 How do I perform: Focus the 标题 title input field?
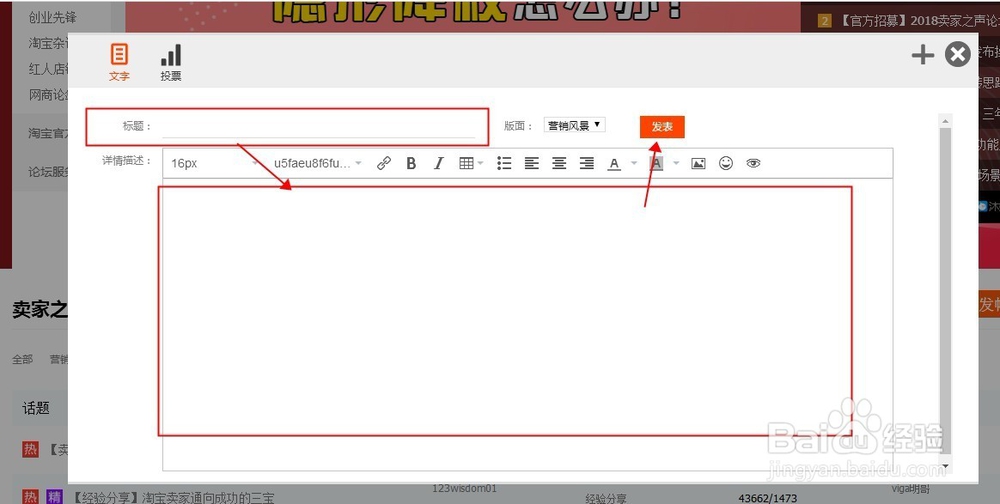pyautogui.click(x=318, y=126)
